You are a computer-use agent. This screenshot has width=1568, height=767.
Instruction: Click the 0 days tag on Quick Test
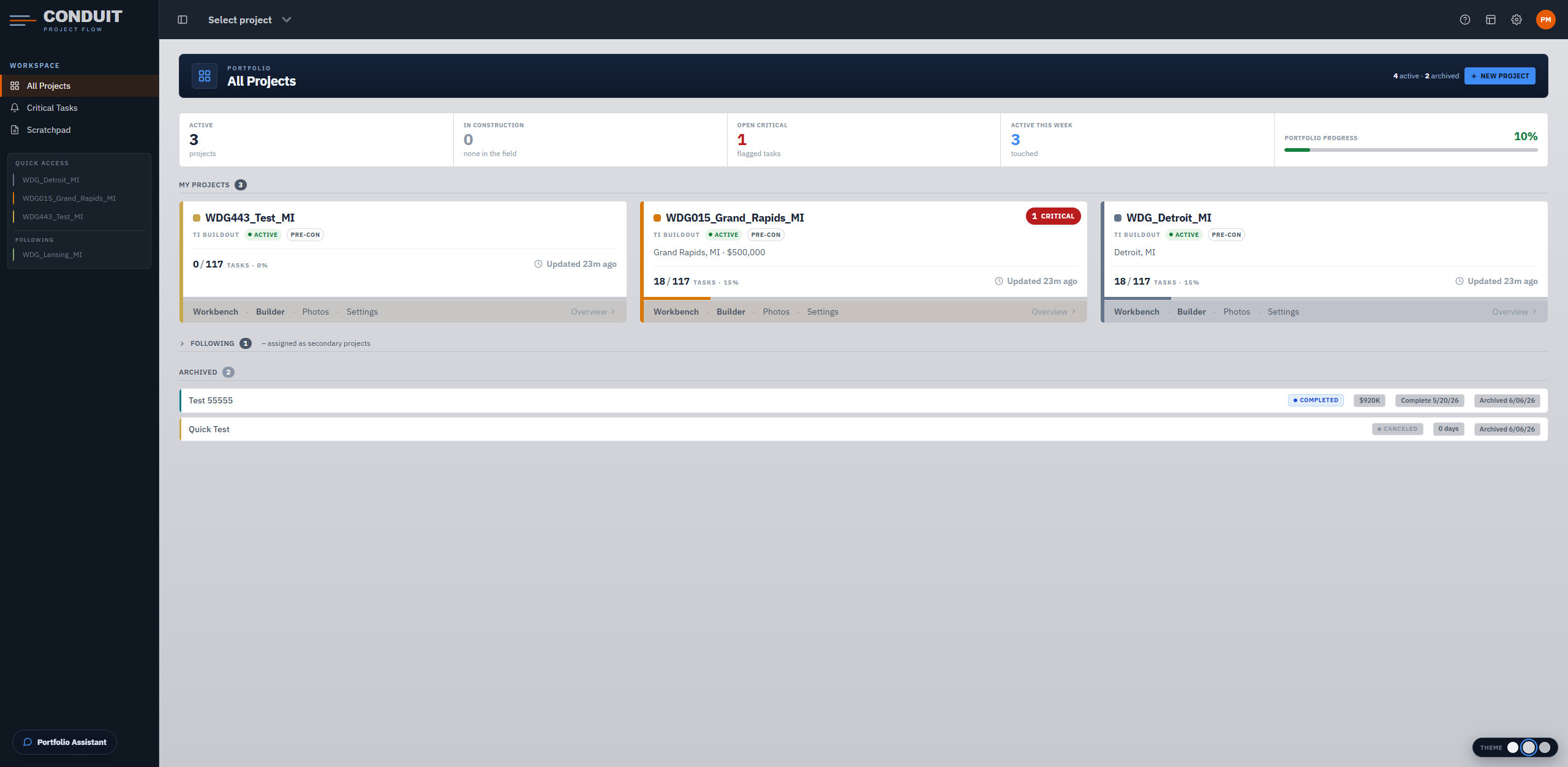tap(1449, 429)
